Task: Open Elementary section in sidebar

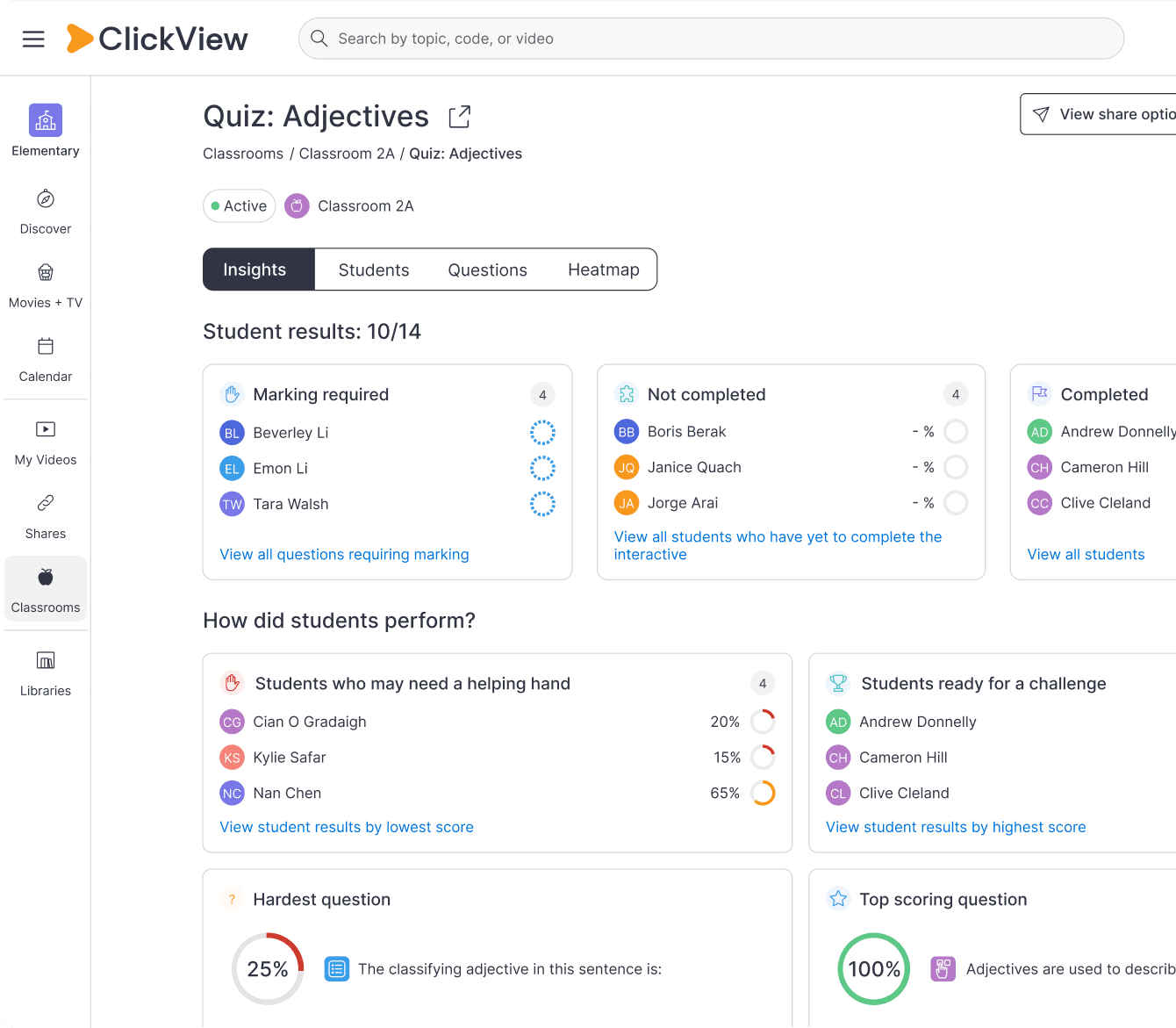Action: coord(46,131)
